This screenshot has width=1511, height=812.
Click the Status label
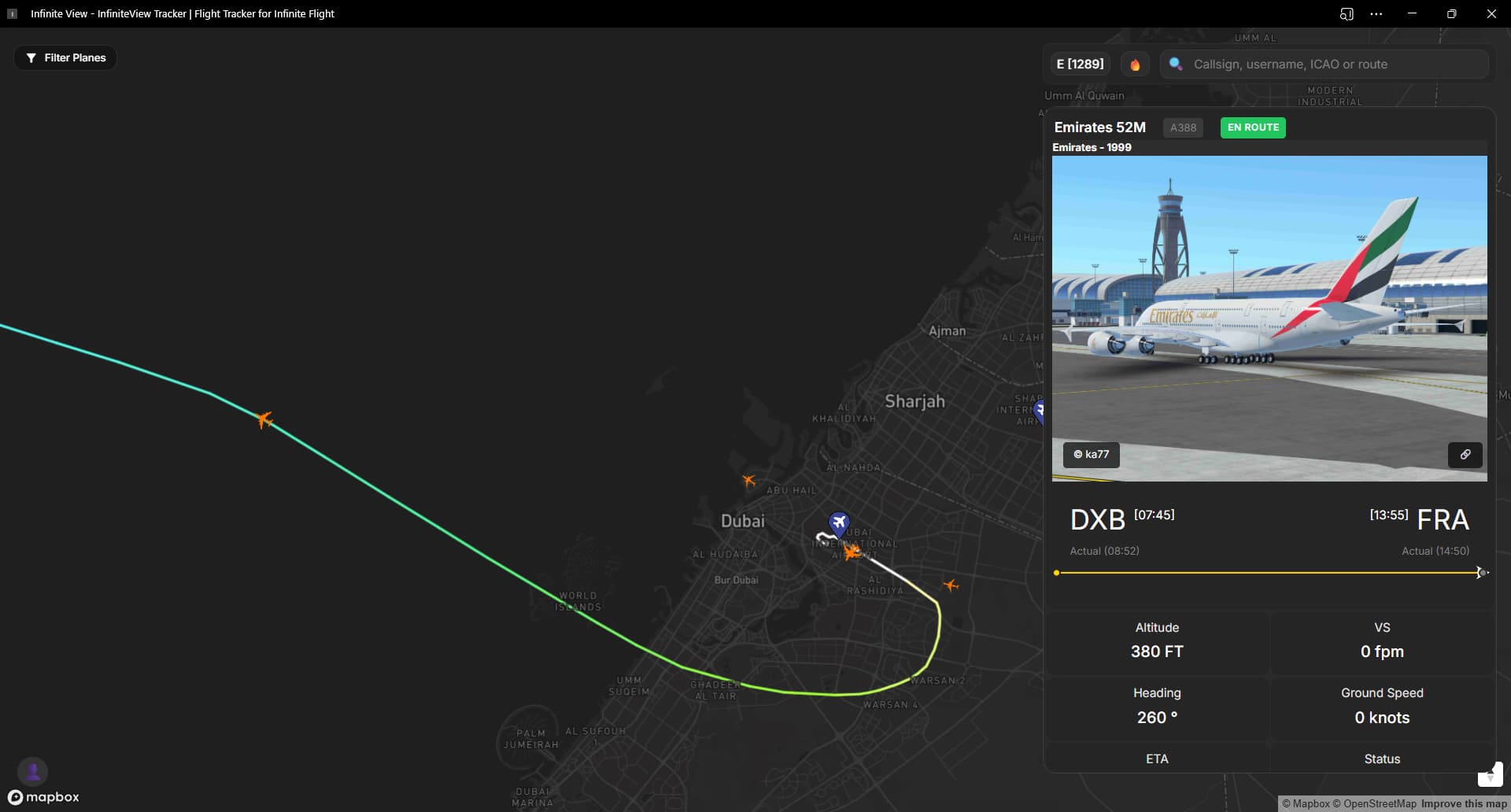[1382, 759]
